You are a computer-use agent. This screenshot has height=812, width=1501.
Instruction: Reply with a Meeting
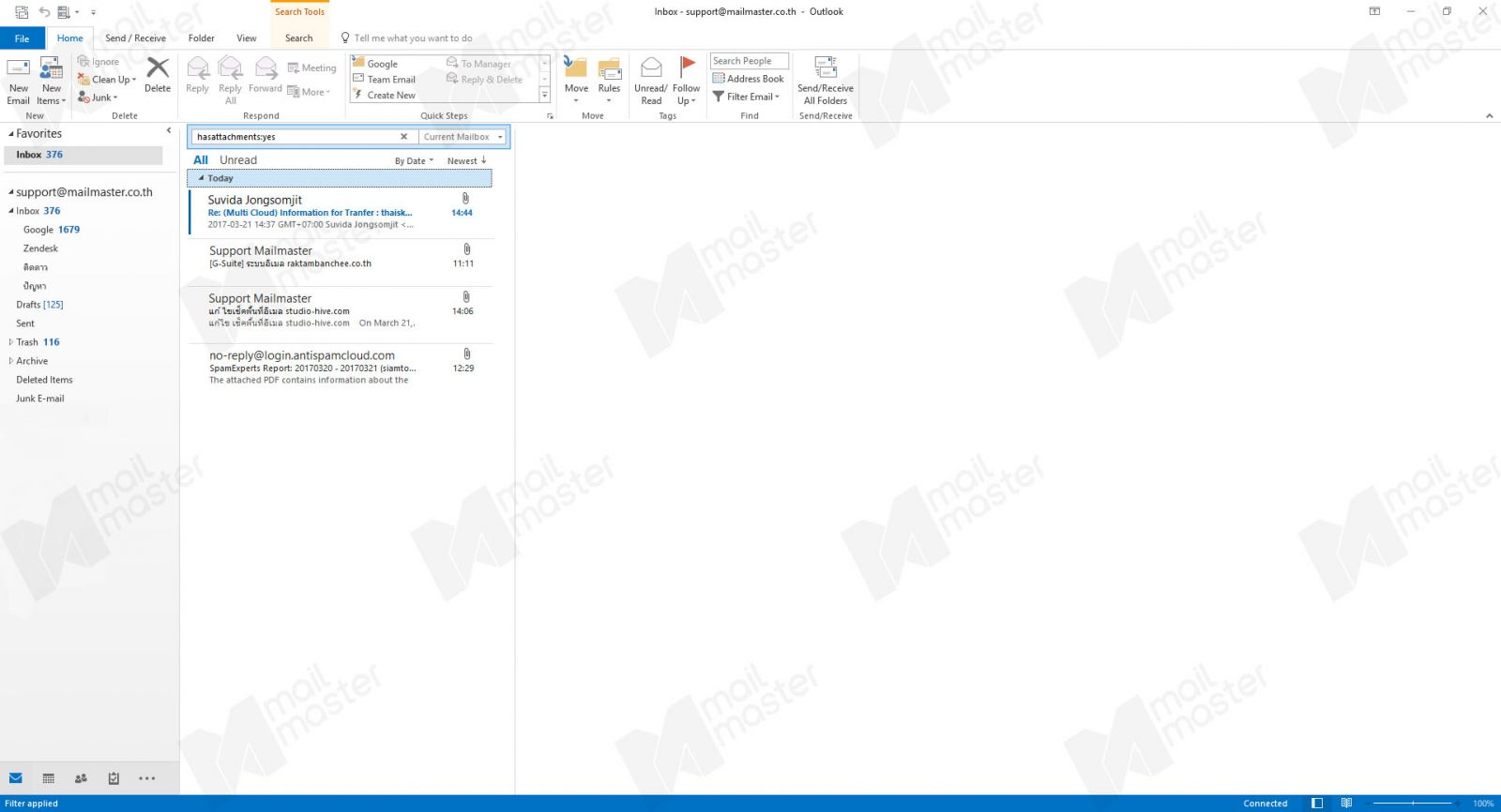311,68
